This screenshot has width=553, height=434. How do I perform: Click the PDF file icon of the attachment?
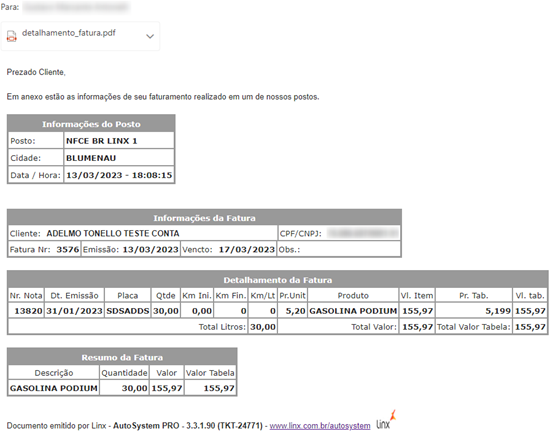coord(12,36)
